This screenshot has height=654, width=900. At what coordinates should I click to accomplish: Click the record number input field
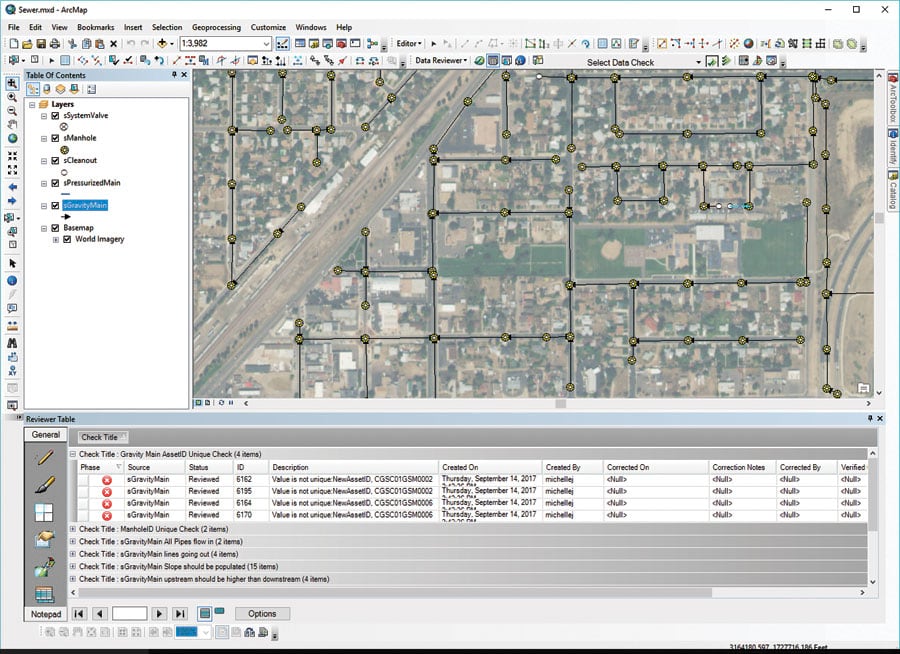coord(129,613)
